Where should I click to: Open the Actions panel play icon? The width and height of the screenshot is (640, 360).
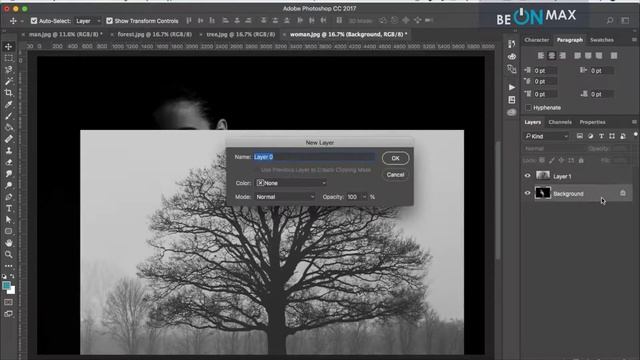pyautogui.click(x=512, y=87)
